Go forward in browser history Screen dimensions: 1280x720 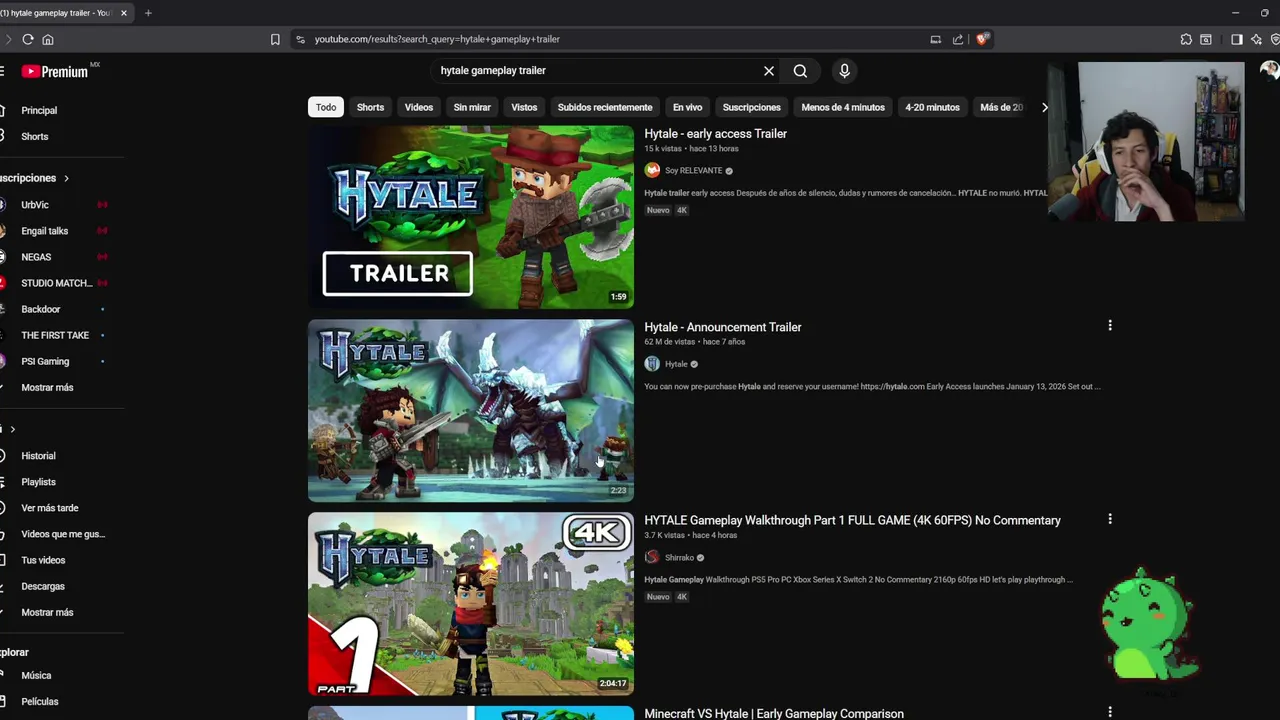(x=8, y=39)
